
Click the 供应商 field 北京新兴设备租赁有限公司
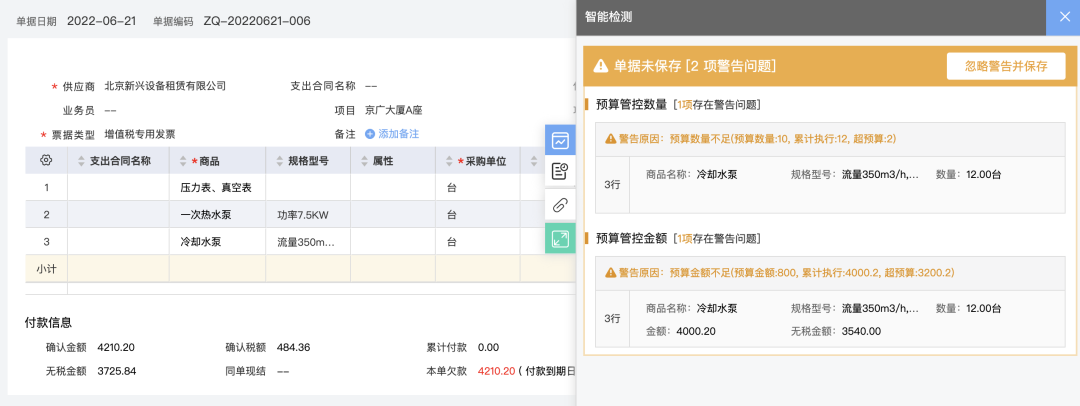pyautogui.click(x=165, y=86)
